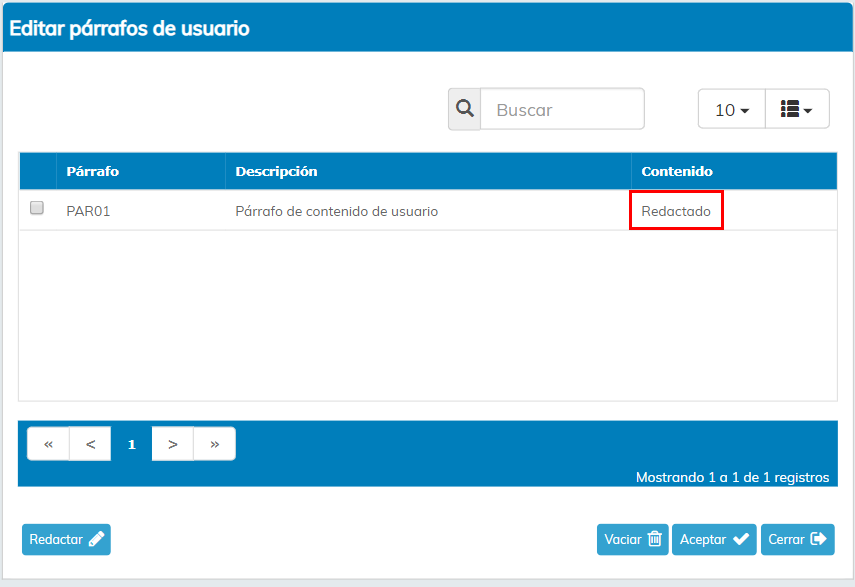Select the PAR01 paragraph cell
The image size is (855, 587).
tap(88, 211)
